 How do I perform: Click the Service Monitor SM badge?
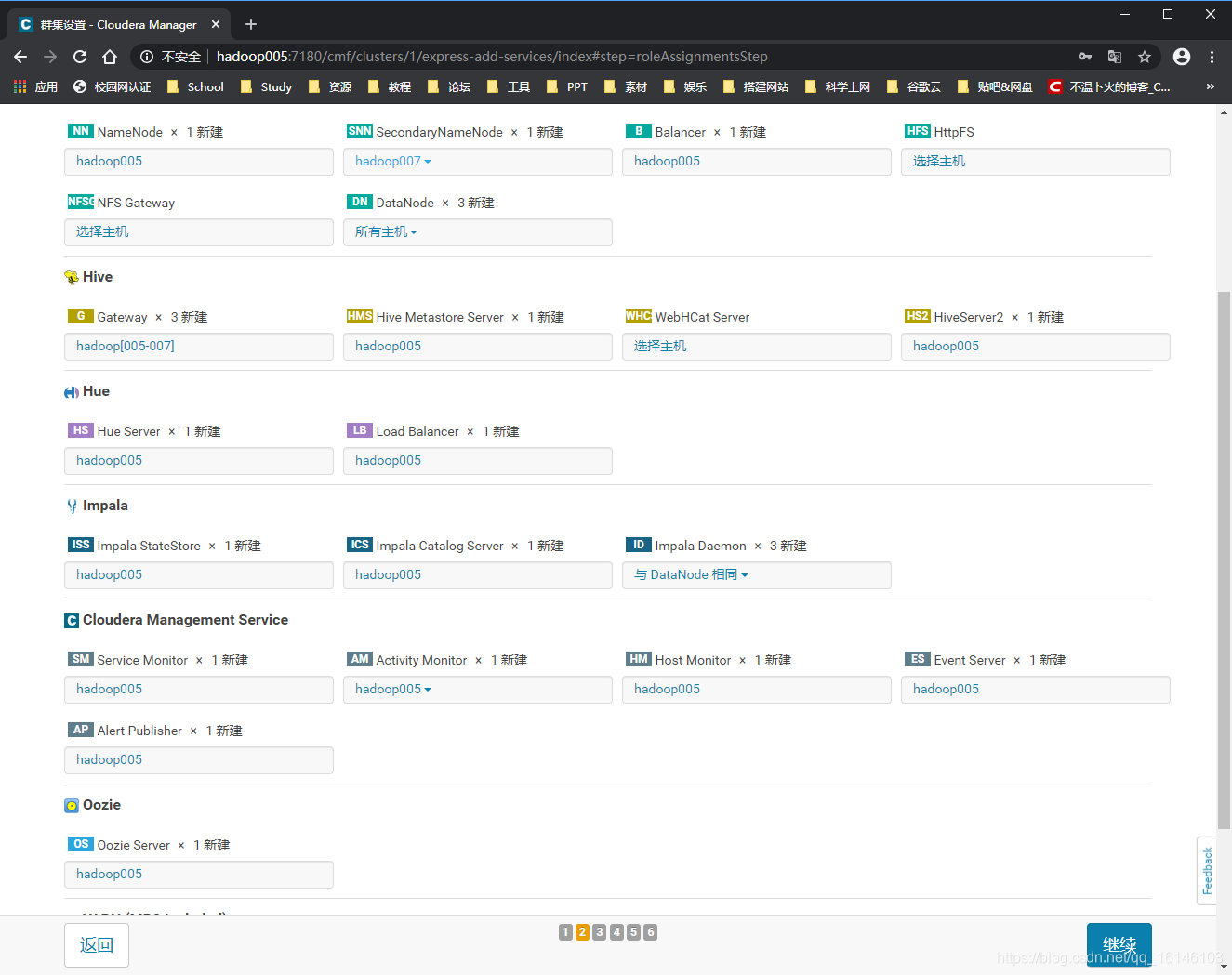coord(81,659)
